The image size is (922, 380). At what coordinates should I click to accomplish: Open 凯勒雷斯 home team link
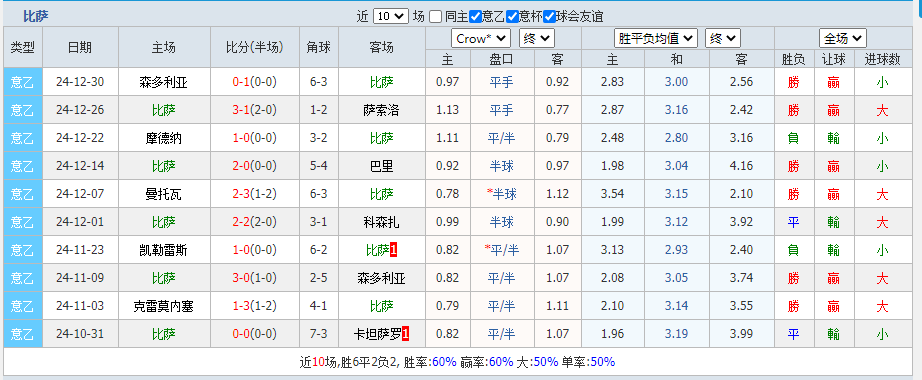click(x=164, y=251)
